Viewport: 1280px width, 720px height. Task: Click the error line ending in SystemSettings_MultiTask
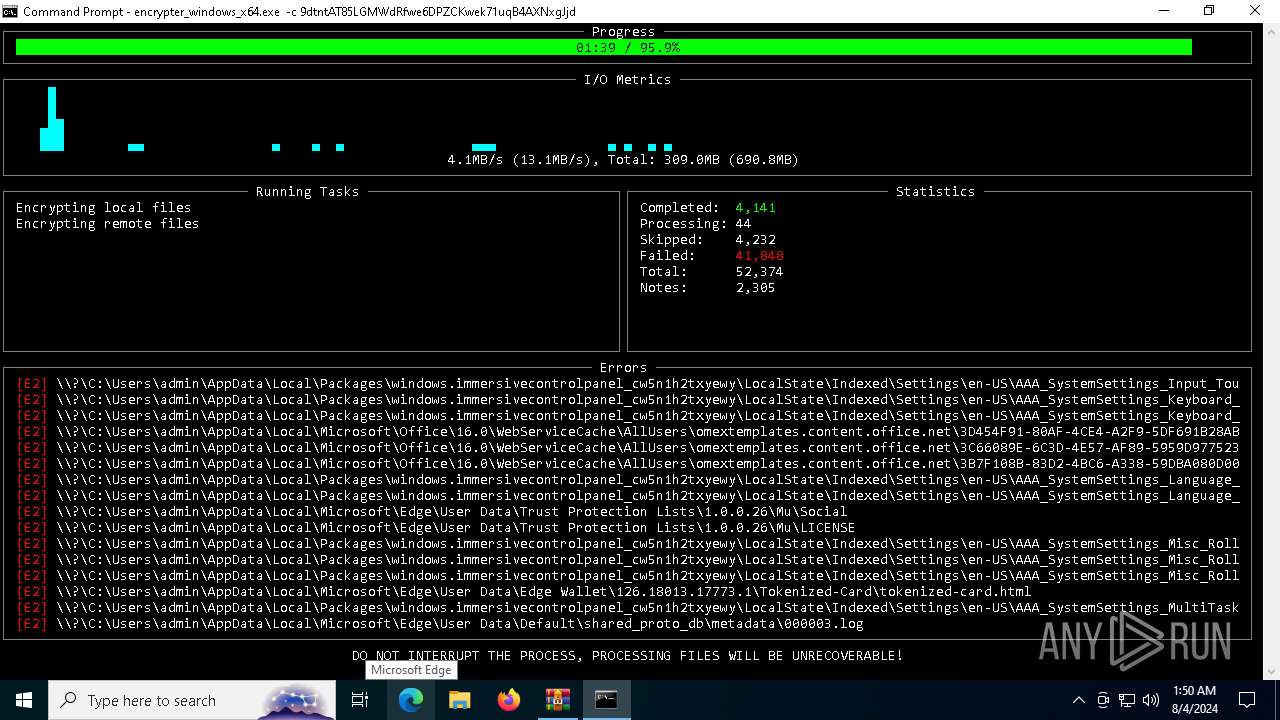tap(628, 608)
